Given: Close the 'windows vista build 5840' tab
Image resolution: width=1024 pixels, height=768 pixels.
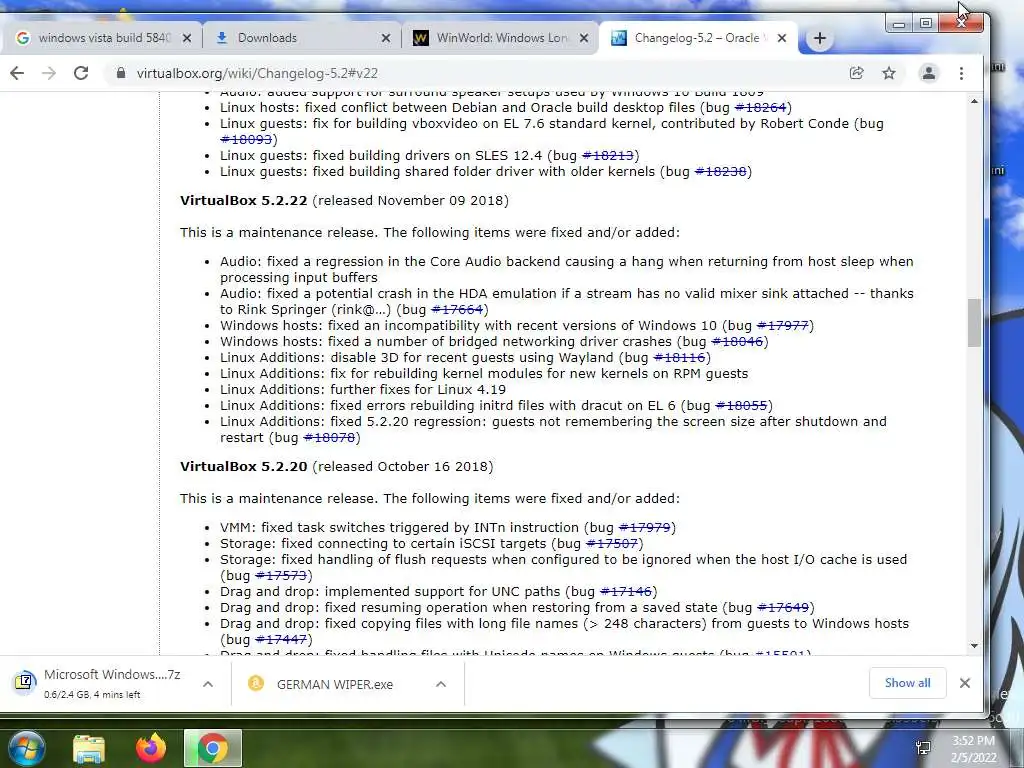Looking at the screenshot, I should click(187, 39).
